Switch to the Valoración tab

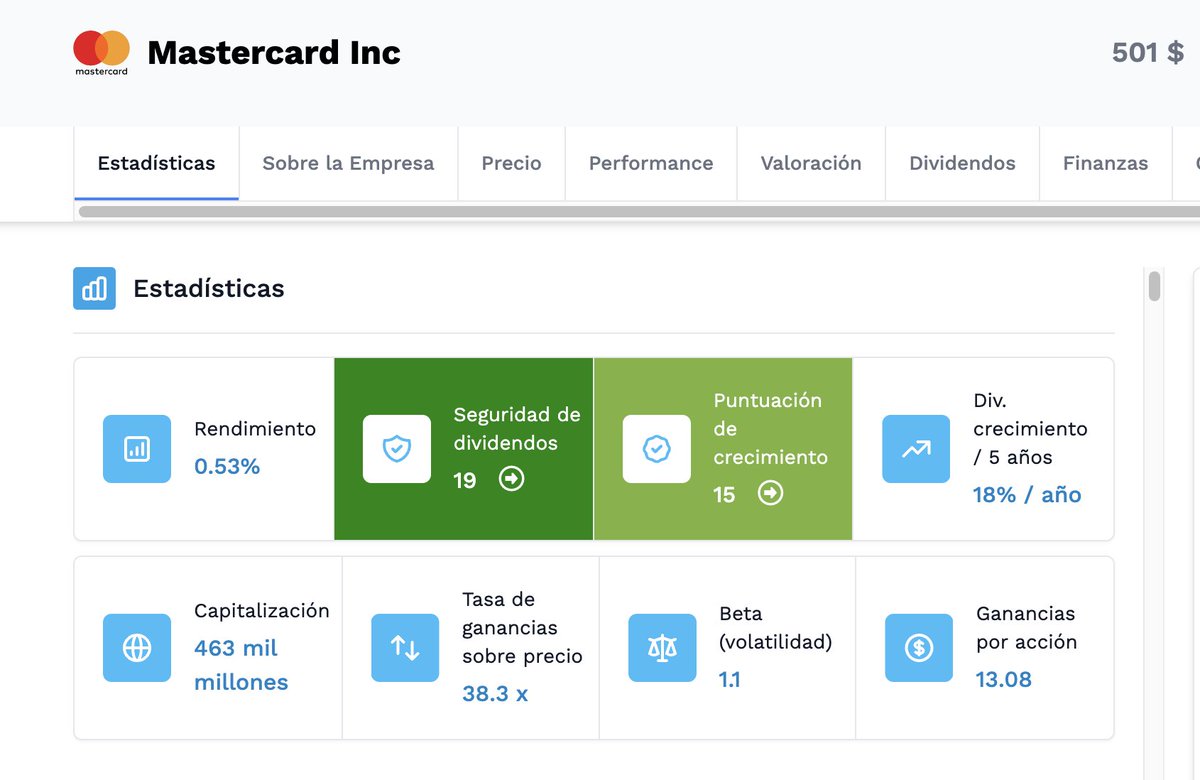tap(811, 163)
